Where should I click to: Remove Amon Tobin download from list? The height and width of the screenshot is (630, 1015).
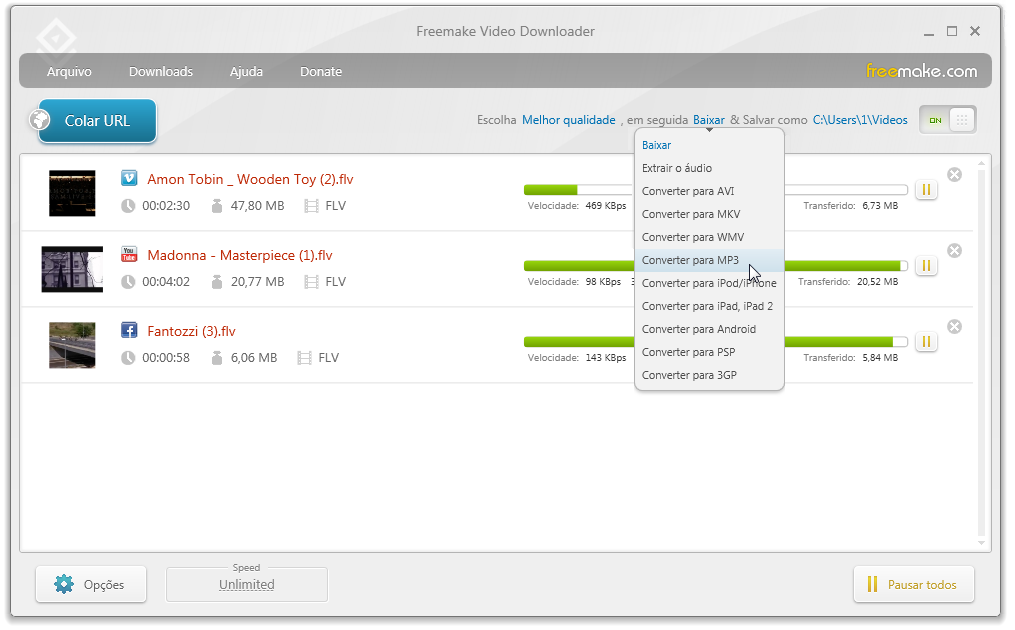point(954,174)
